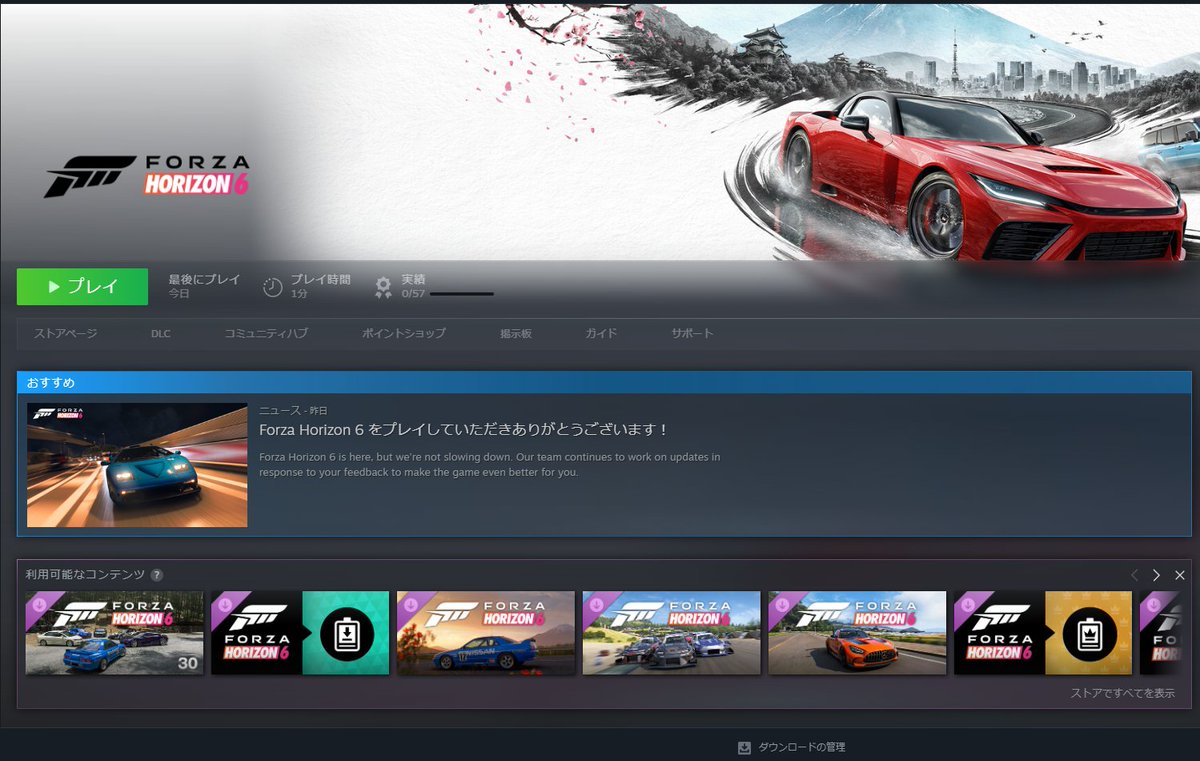The image size is (1200, 761).
Task: Open the orange sports car DLC card
Action: 857,633
